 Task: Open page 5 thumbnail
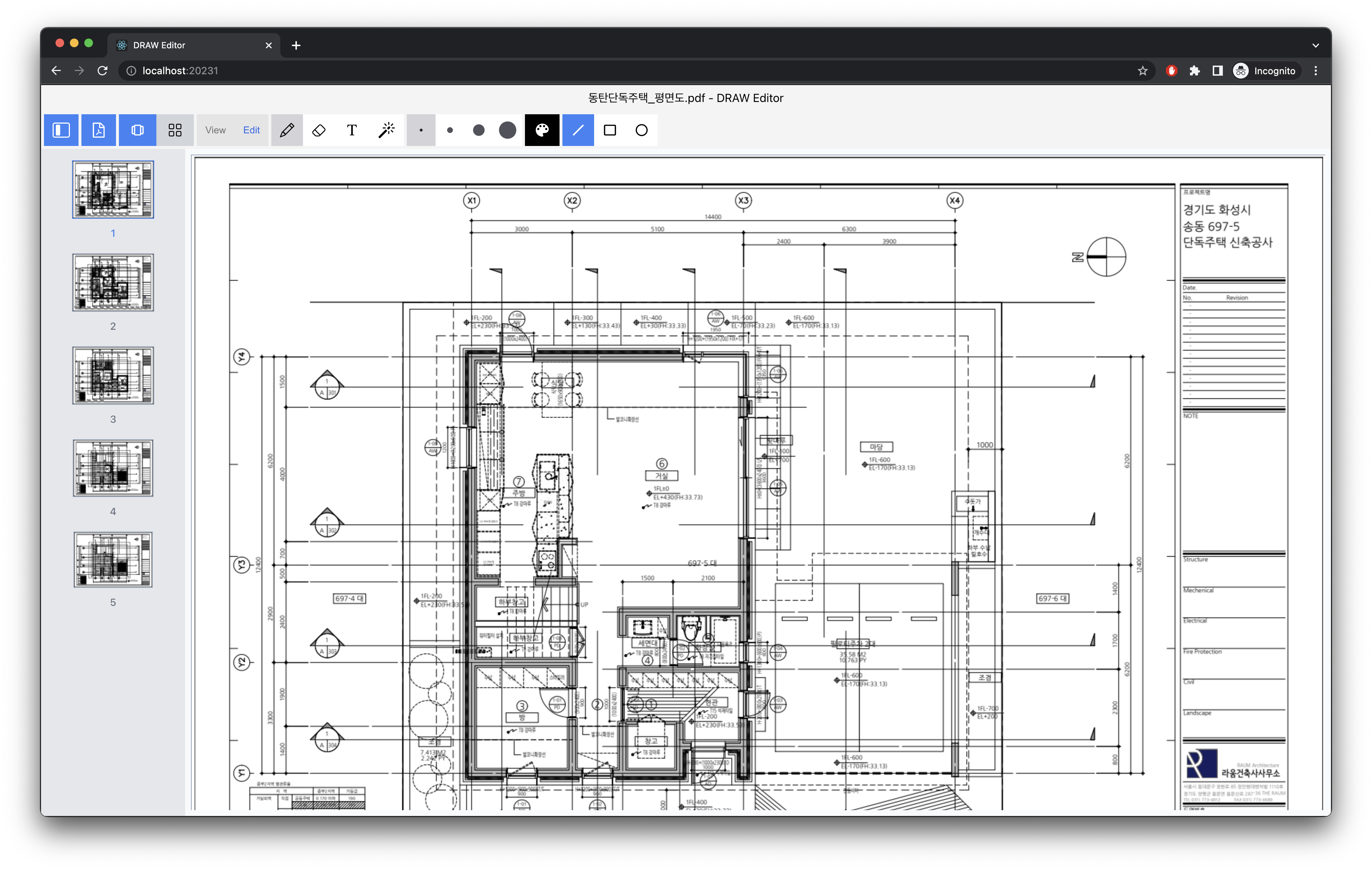click(113, 560)
